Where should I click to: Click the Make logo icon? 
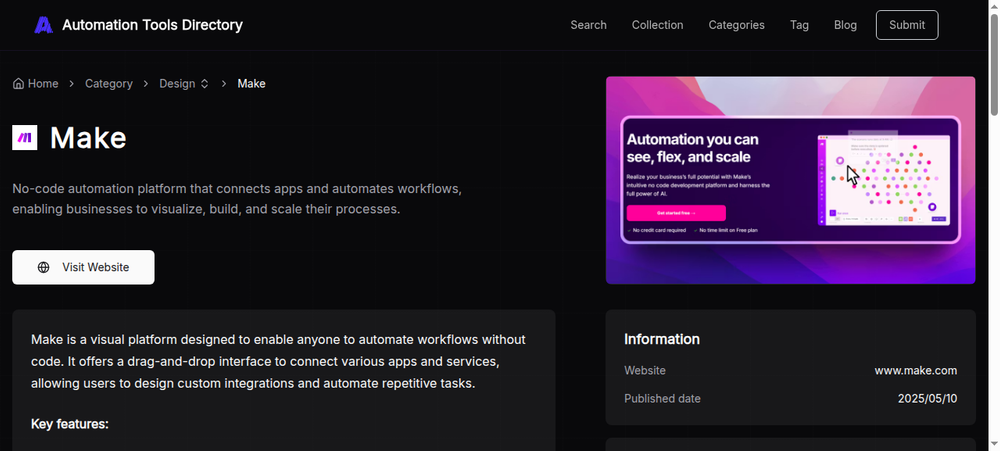click(25, 138)
